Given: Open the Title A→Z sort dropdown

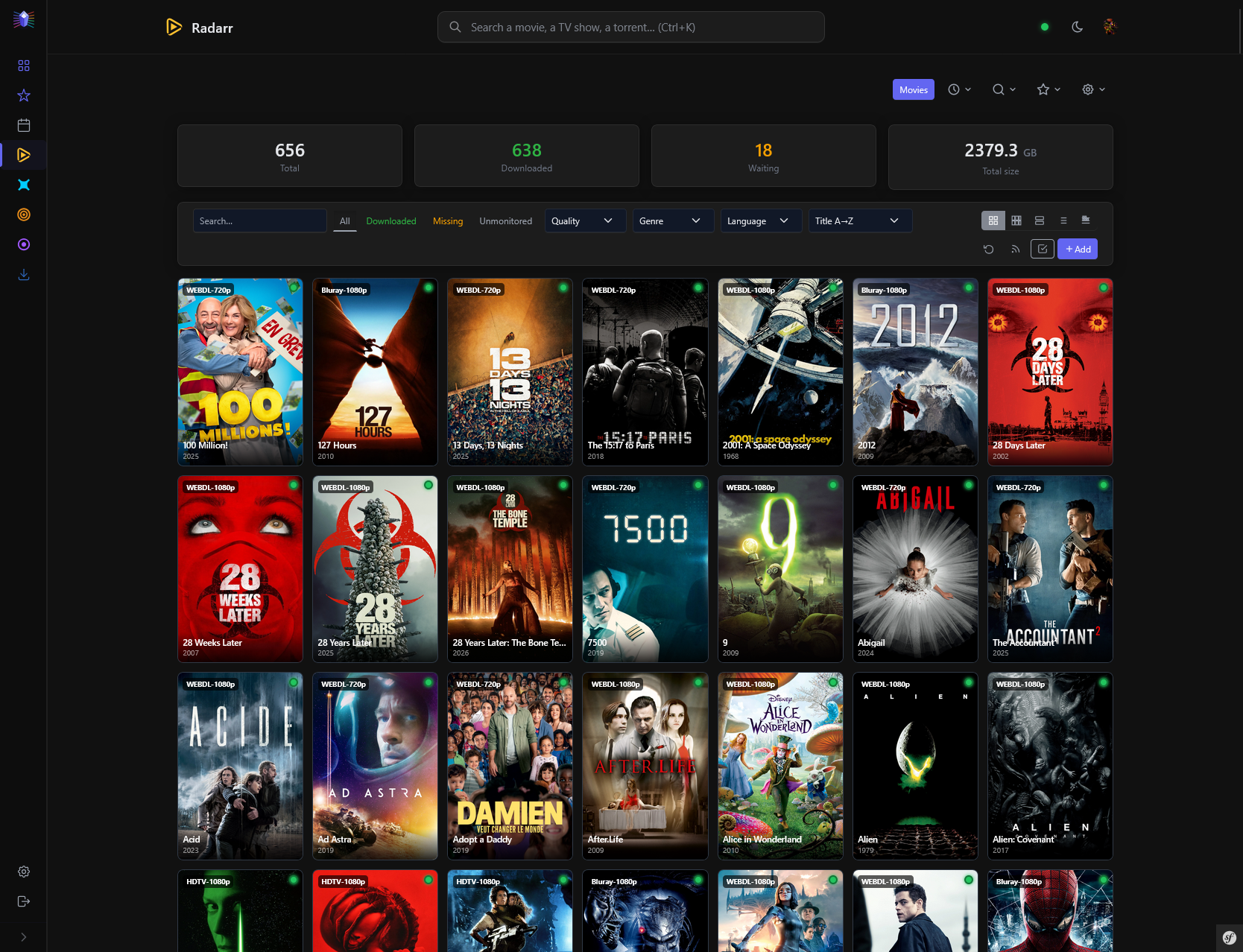Looking at the screenshot, I should click(860, 220).
